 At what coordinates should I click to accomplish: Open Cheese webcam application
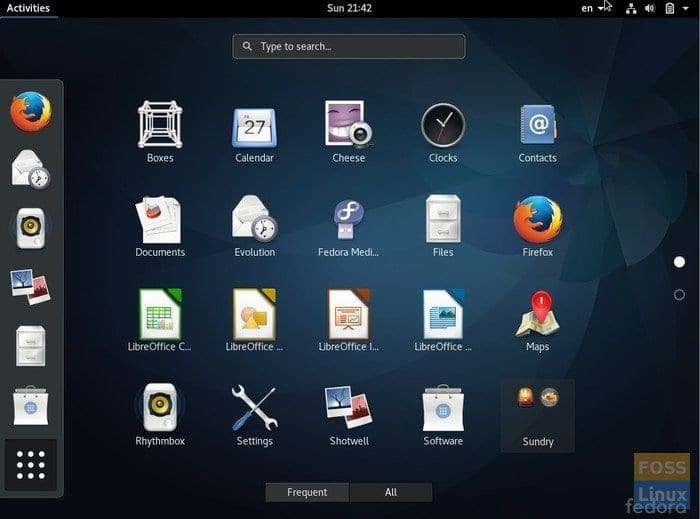349,133
